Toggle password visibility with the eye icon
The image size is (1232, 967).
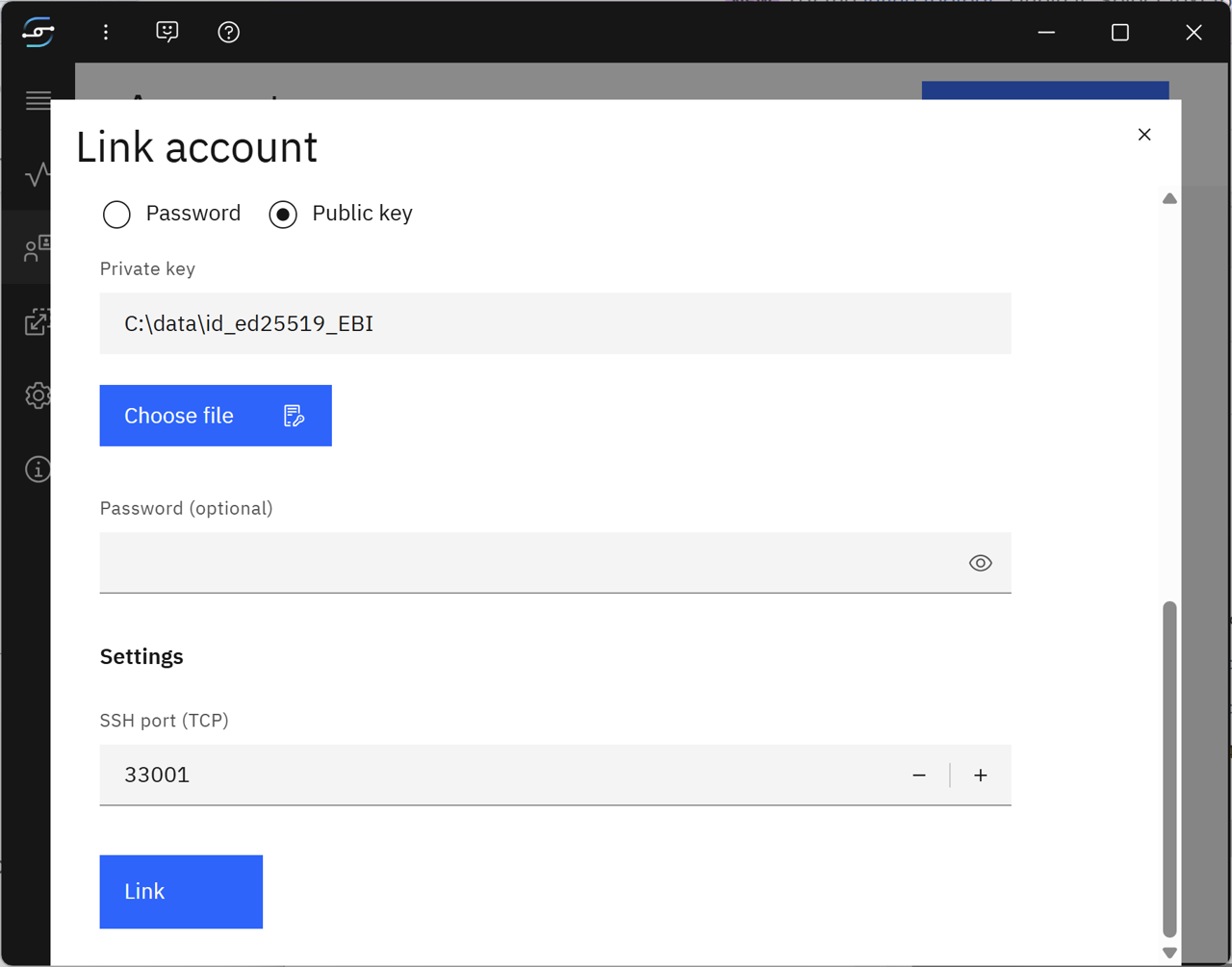click(980, 562)
